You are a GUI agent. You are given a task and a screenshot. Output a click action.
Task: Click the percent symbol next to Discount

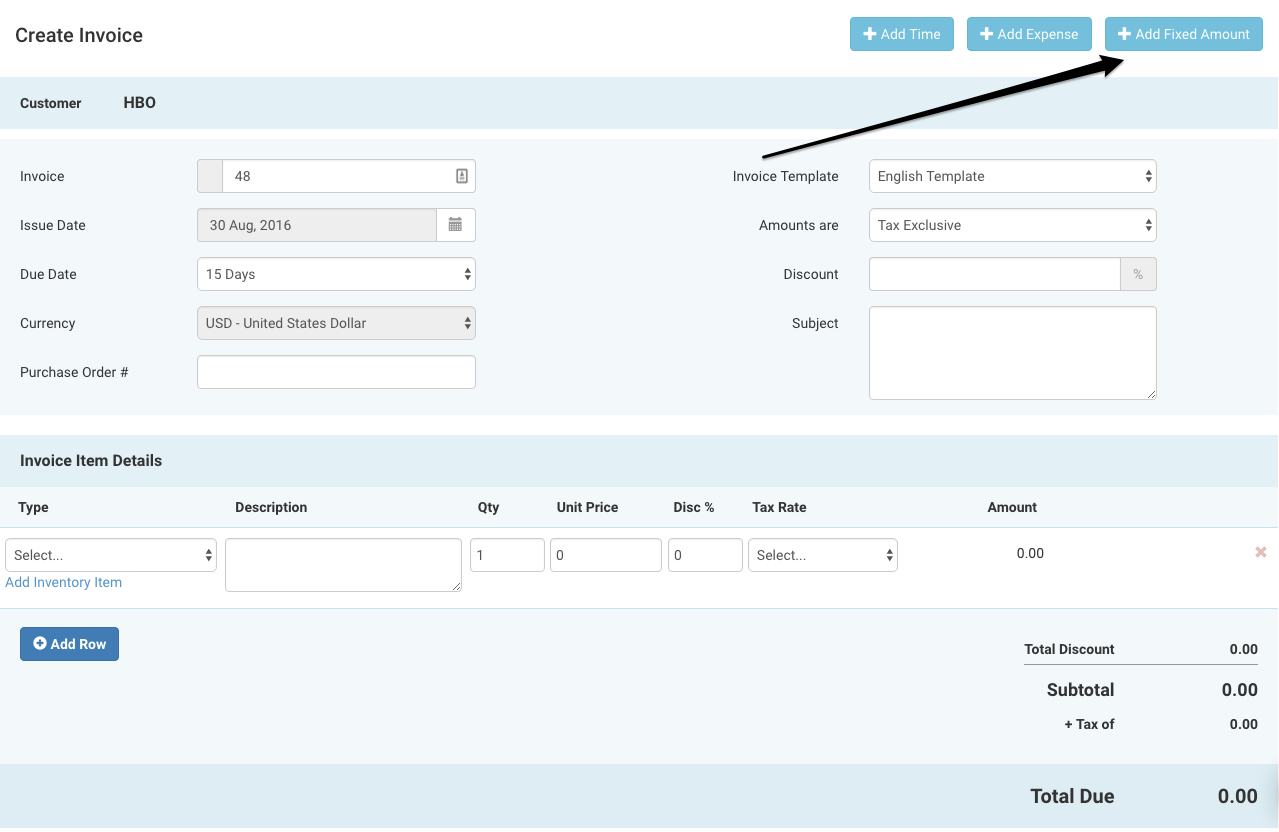pyautogui.click(x=1138, y=274)
